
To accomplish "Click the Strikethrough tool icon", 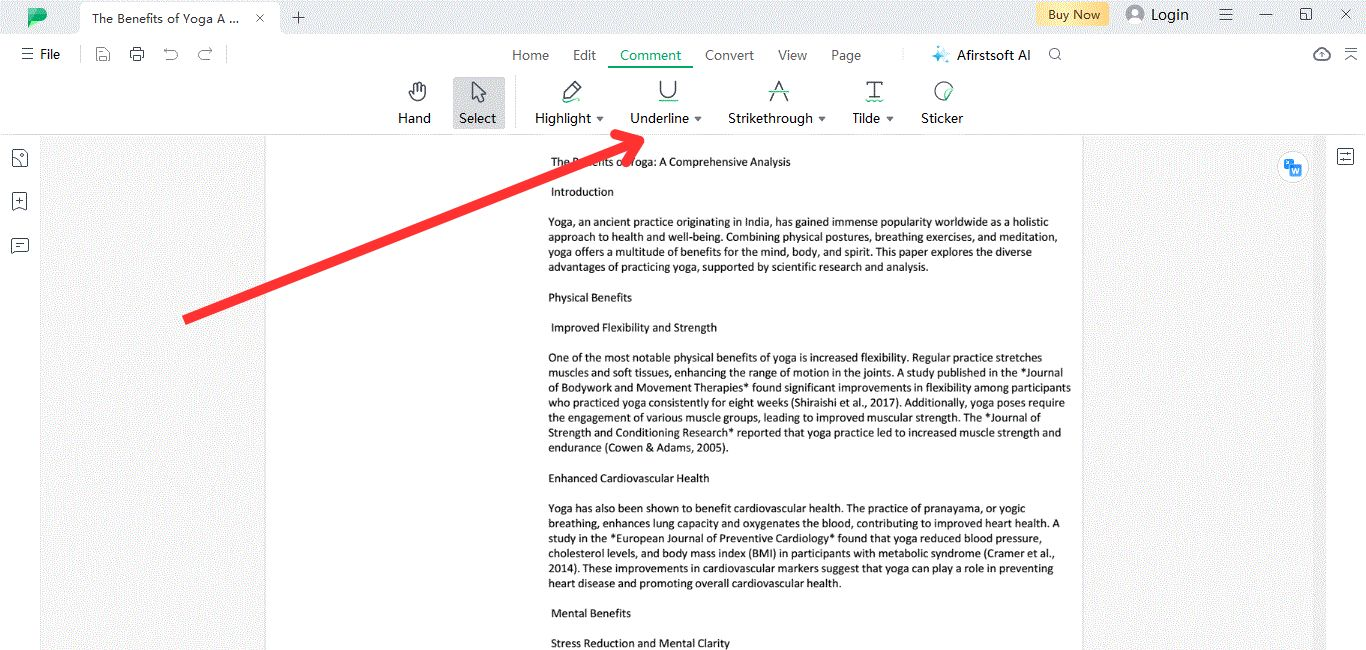I will (778, 92).
